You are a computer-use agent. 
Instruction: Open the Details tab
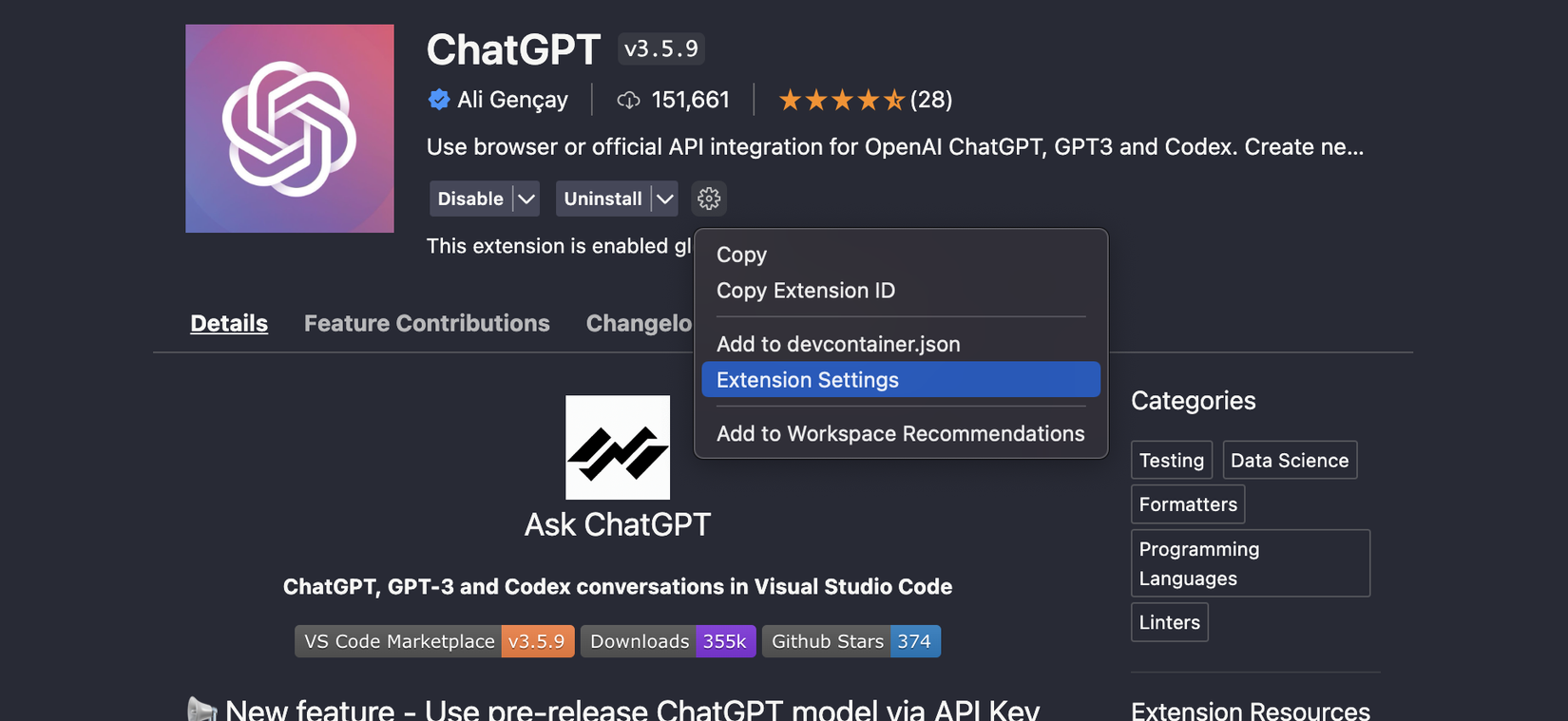[229, 323]
